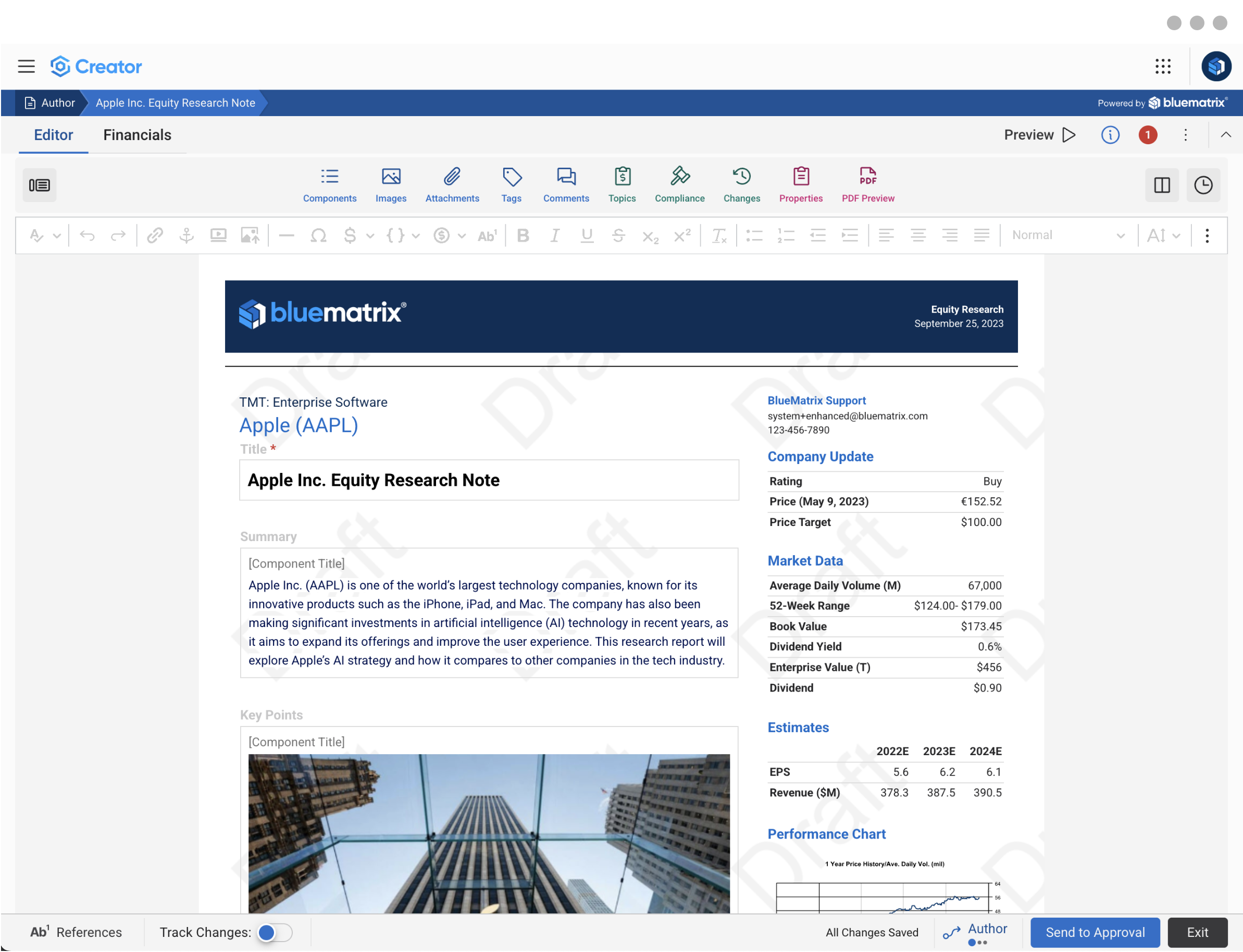The image size is (1243, 952).
Task: Toggle underline formatting
Action: point(587,235)
